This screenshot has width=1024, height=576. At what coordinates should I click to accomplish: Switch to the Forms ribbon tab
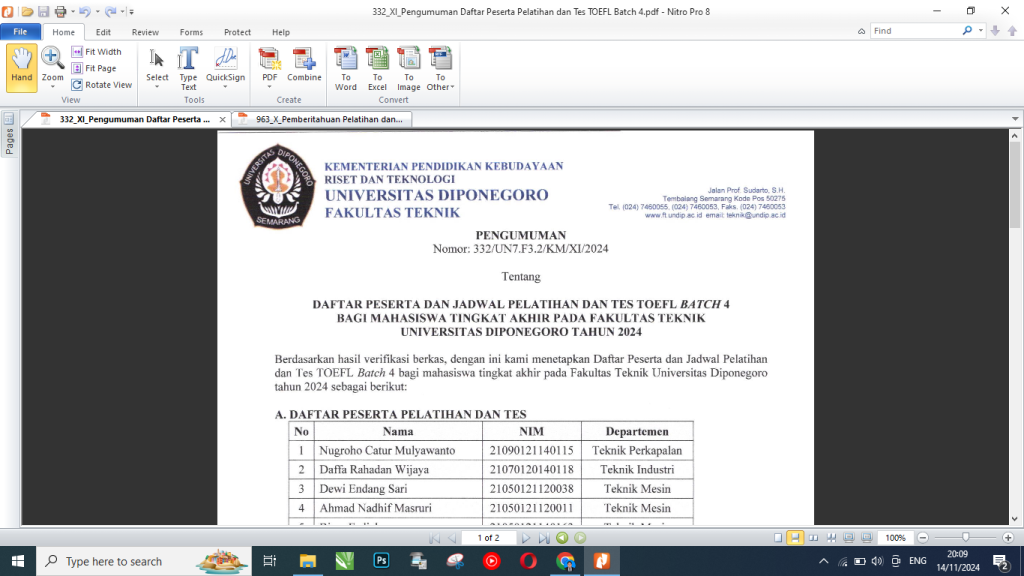(191, 32)
